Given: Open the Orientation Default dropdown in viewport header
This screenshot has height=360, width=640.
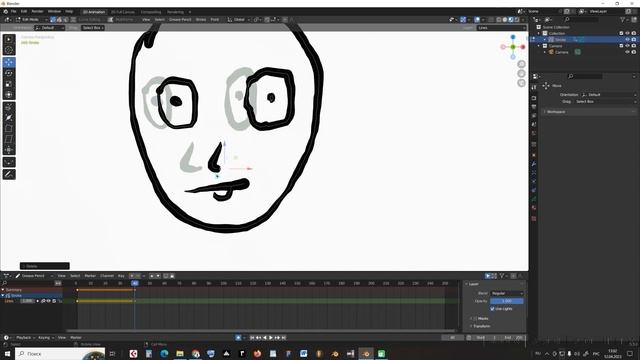Looking at the screenshot, I should (x=49, y=28).
